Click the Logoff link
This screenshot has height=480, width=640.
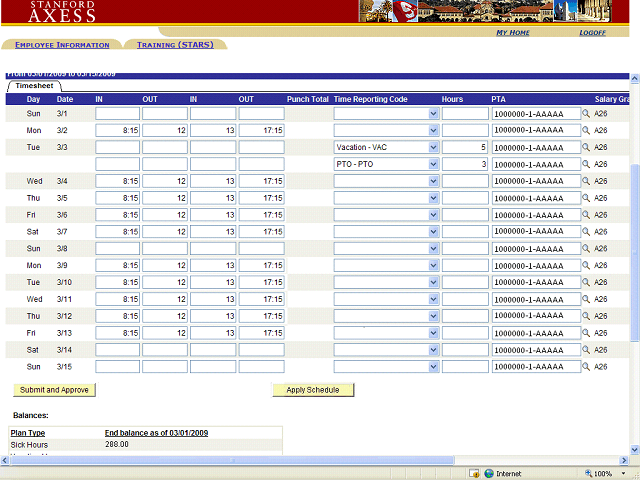click(x=592, y=33)
